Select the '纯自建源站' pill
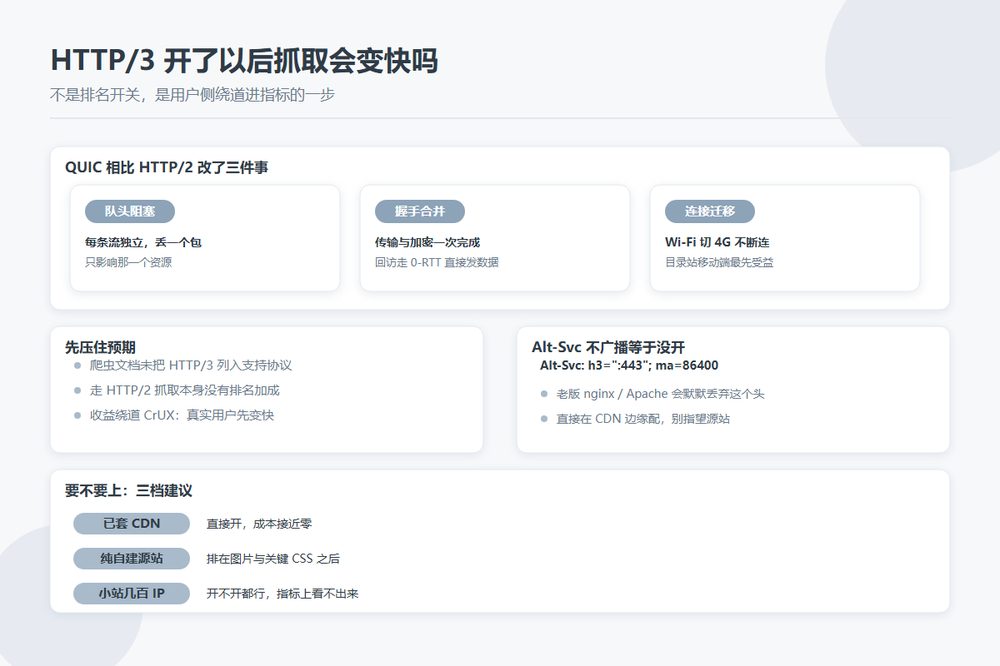This screenshot has height=666, width=1000. (131, 559)
